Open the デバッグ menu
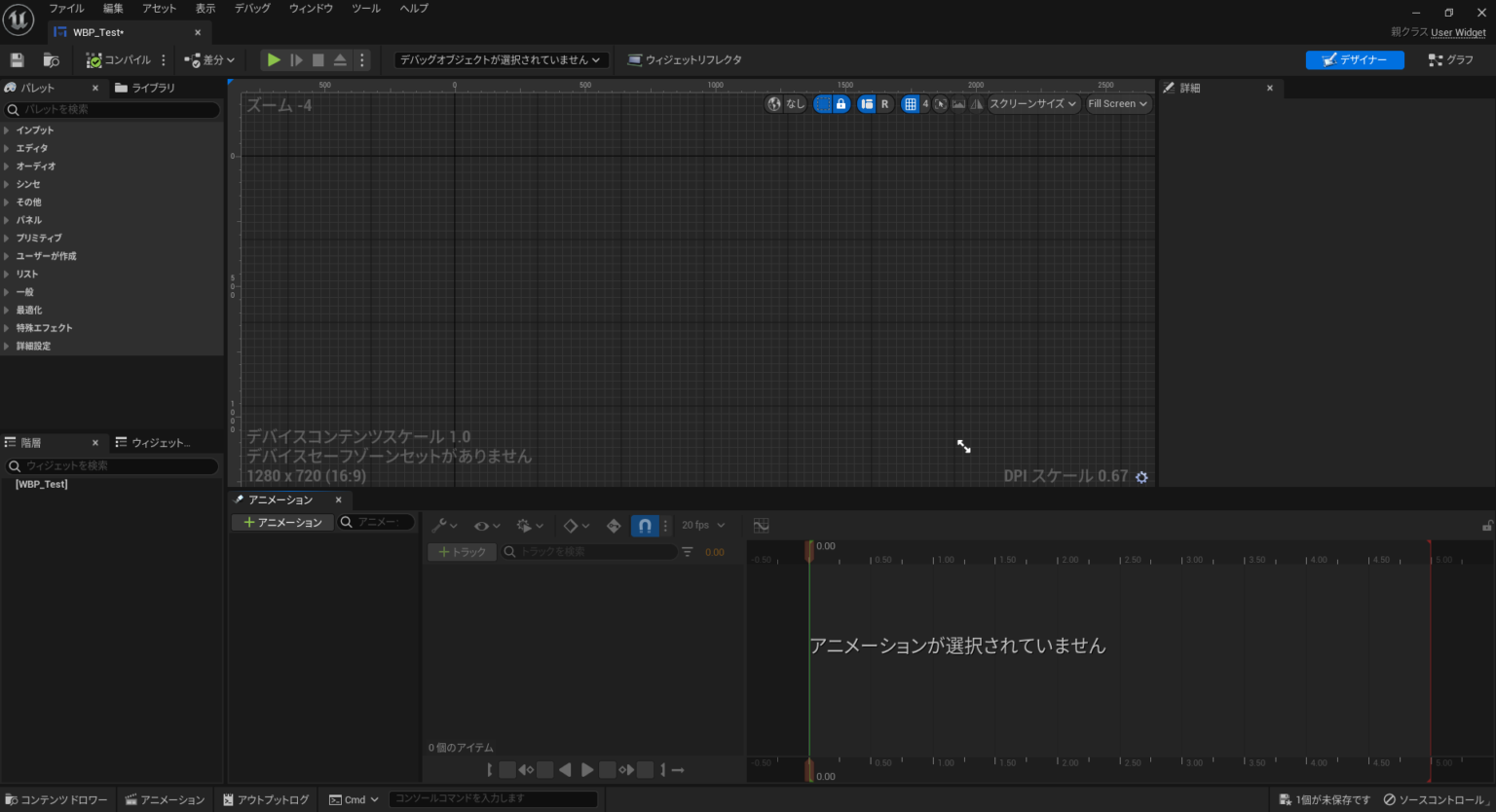Image resolution: width=1496 pixels, height=812 pixels. click(x=251, y=9)
